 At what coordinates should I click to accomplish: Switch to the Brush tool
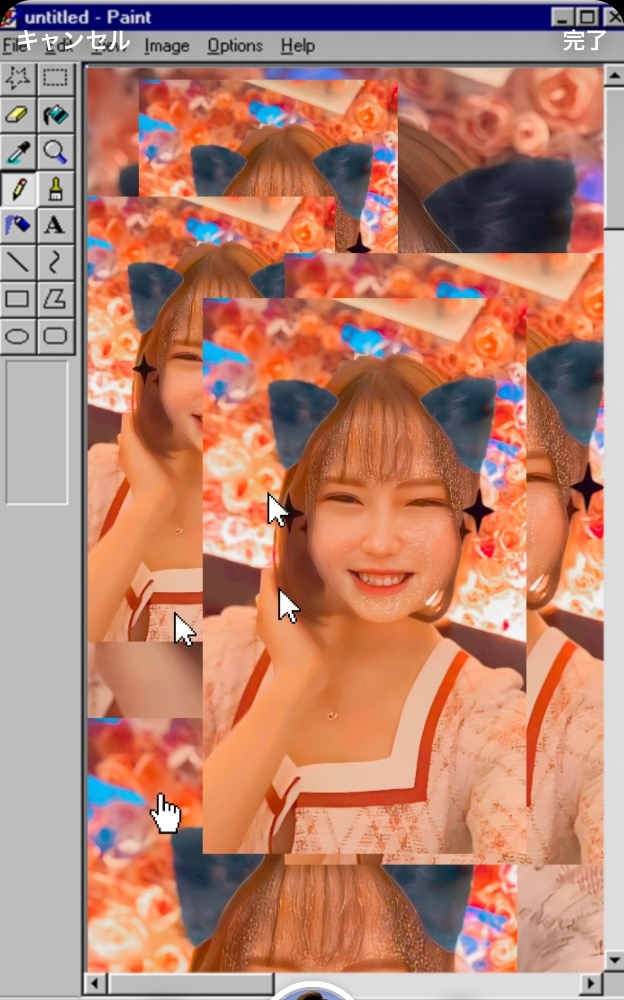(55, 188)
